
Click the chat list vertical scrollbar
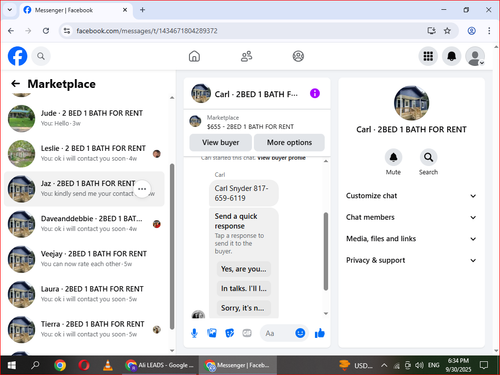point(172,246)
